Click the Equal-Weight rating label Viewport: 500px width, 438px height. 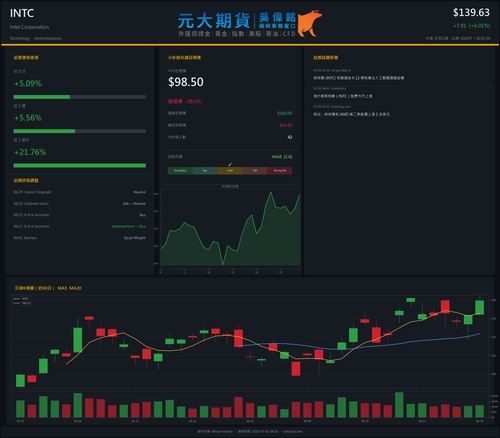pos(135,238)
